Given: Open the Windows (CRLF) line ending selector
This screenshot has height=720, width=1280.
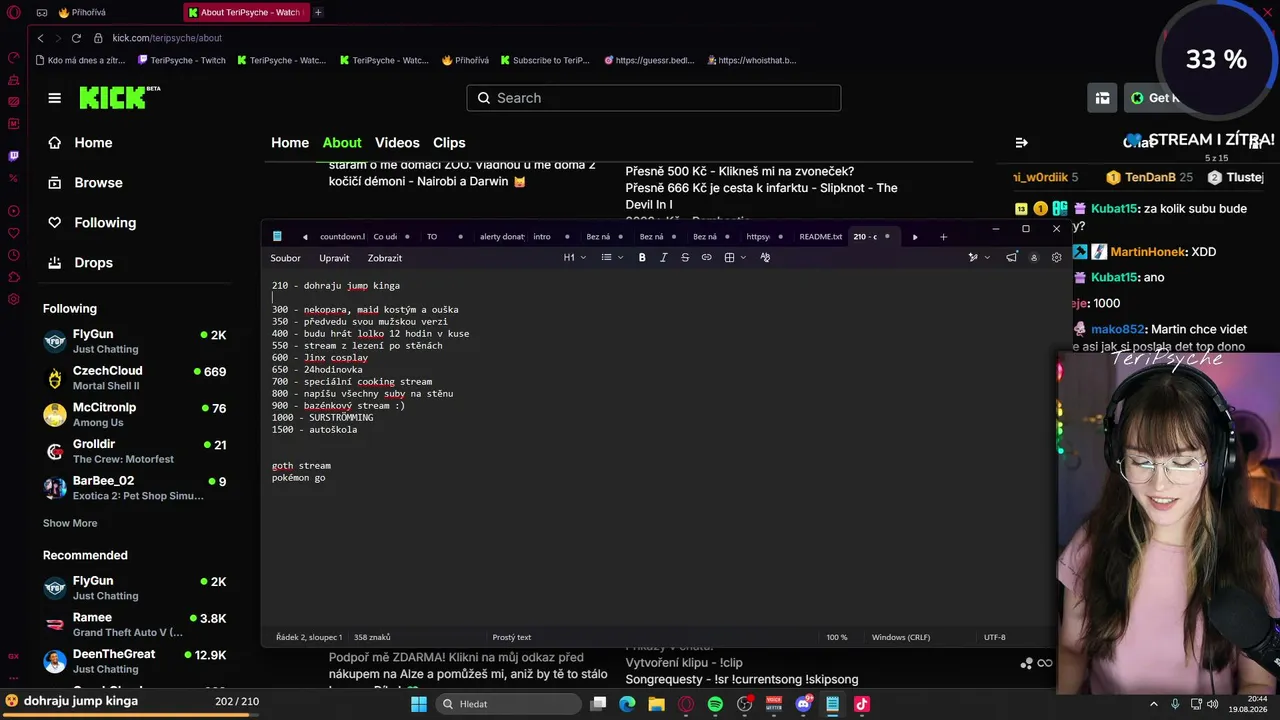Looking at the screenshot, I should [901, 637].
